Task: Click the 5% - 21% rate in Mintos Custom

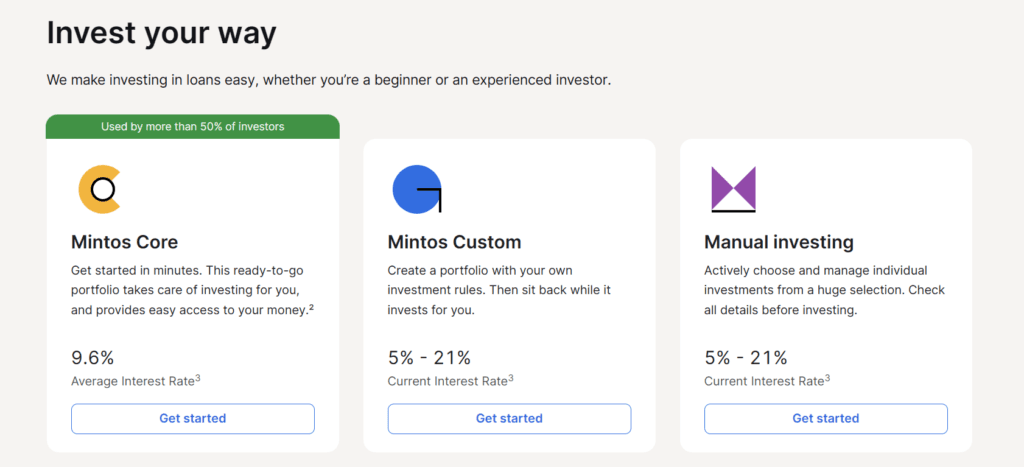Action: click(x=429, y=357)
